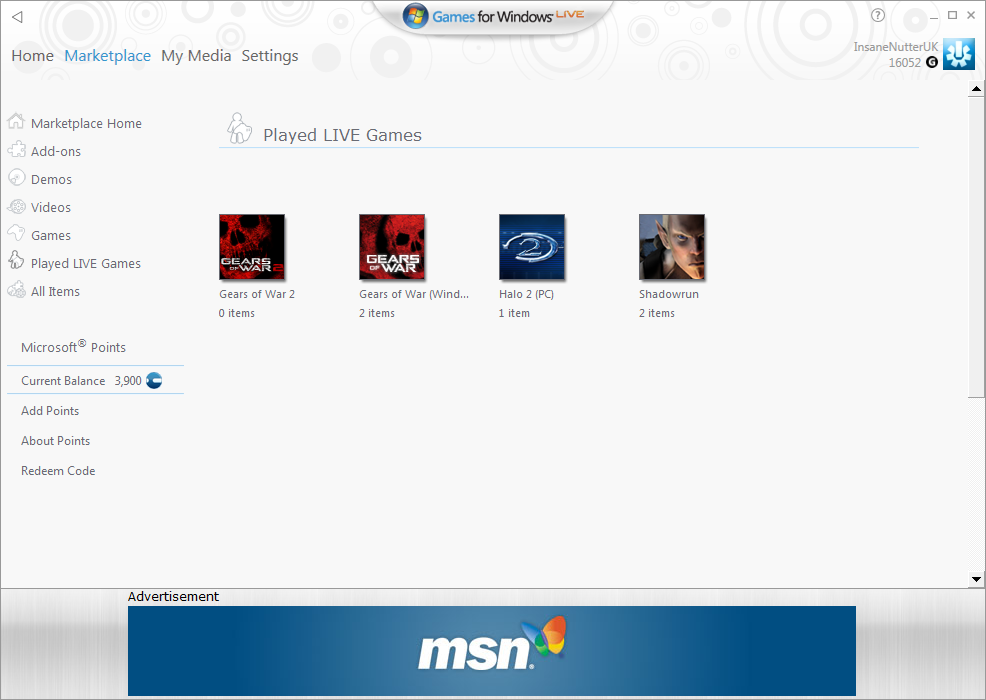
Task: Click the Games controller icon
Action: (x=16, y=233)
